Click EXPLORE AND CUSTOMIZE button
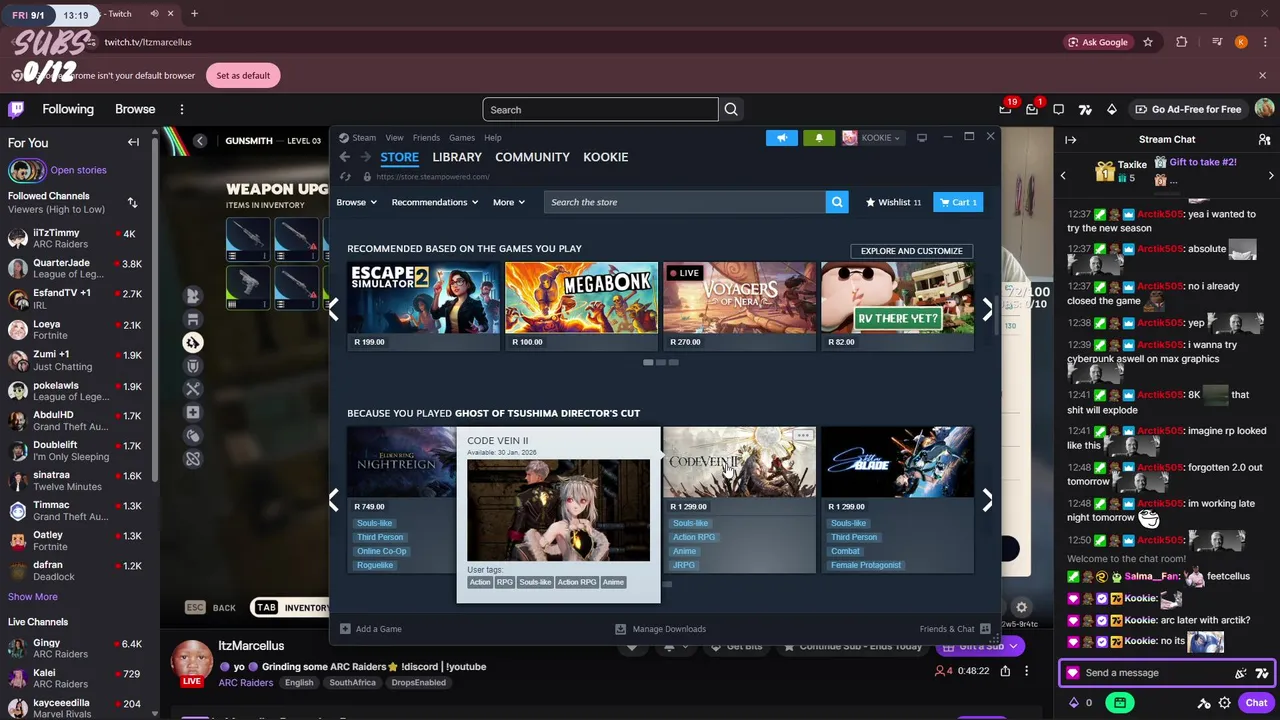The height and width of the screenshot is (720, 1280). pos(912,251)
